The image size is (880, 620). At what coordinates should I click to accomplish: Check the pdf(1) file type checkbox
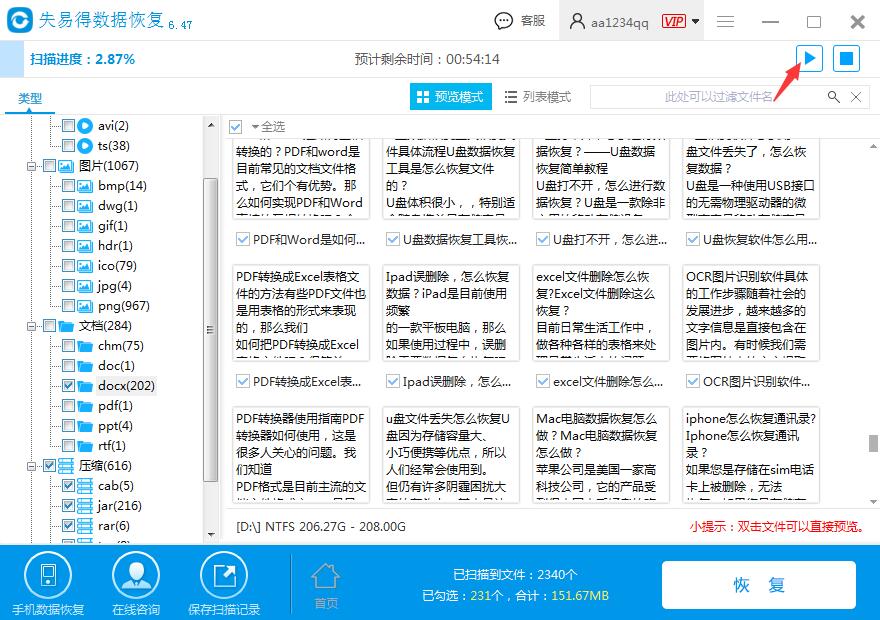coord(69,405)
